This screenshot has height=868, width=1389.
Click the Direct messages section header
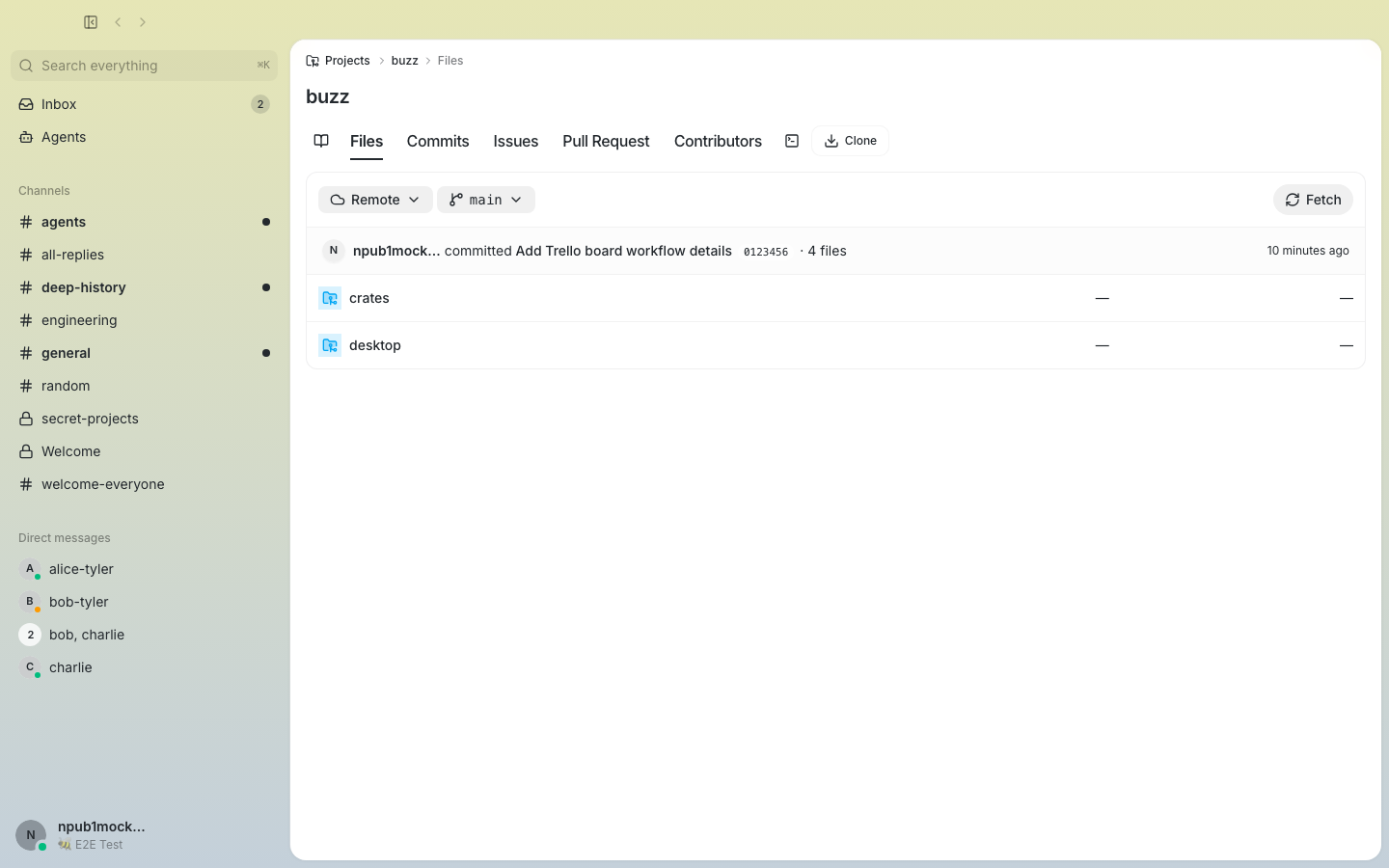click(65, 538)
